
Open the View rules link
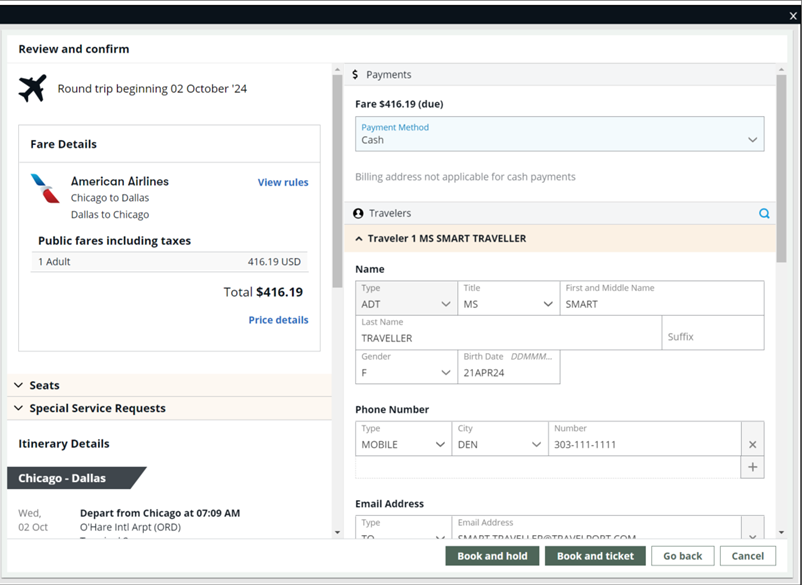[x=283, y=182]
